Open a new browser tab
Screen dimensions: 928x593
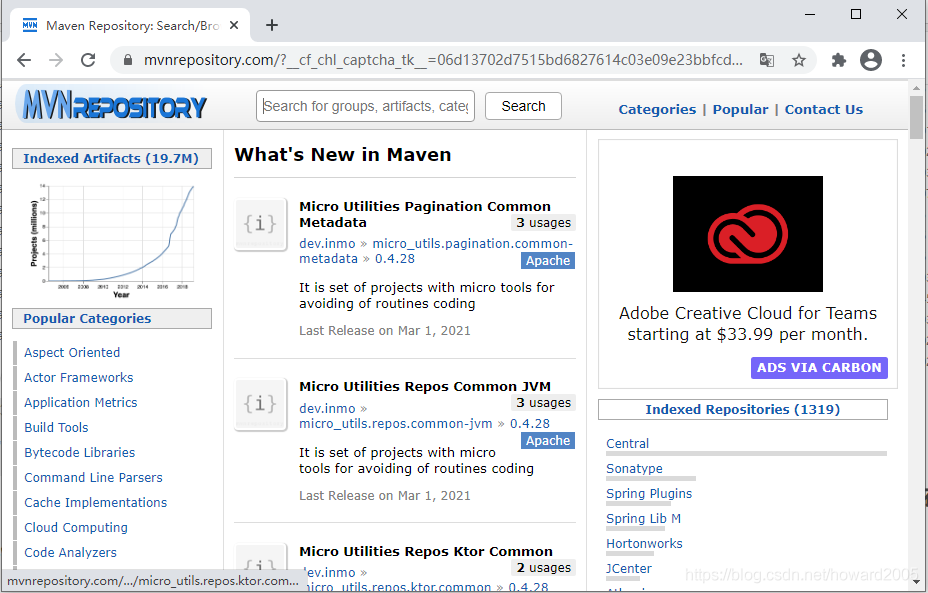coord(272,25)
